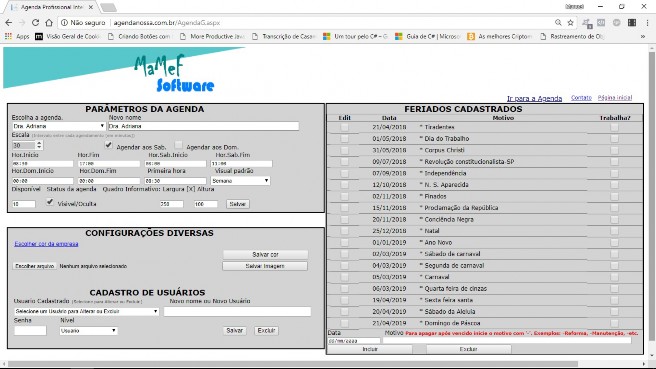Click 'Incluir' holiday button
Image resolution: width=656 pixels, height=369 pixels.
coord(370,349)
